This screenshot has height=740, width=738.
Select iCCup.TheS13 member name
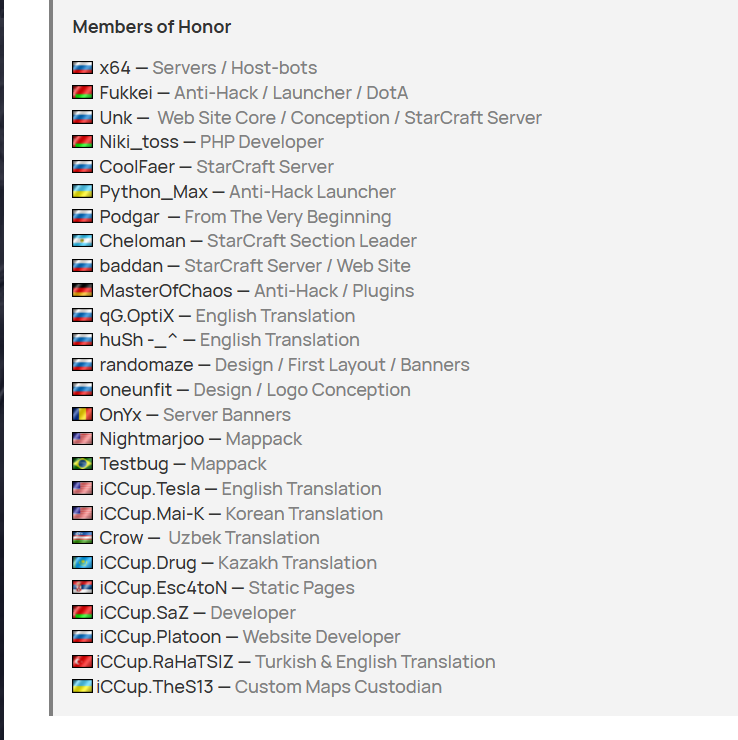click(x=155, y=687)
